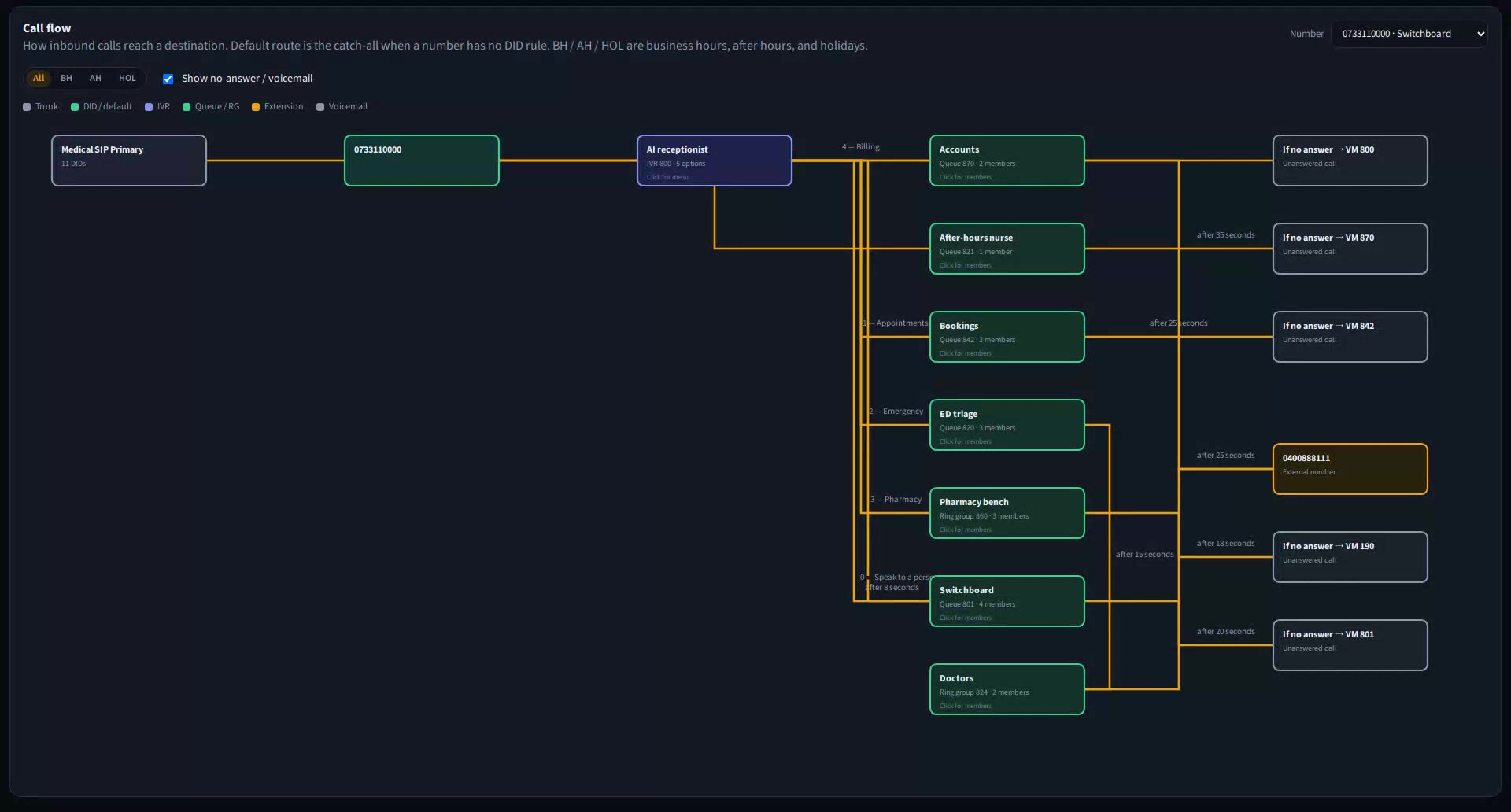Open the Number dropdown showing Switchboard
The image size is (1511, 812).
(x=1409, y=34)
